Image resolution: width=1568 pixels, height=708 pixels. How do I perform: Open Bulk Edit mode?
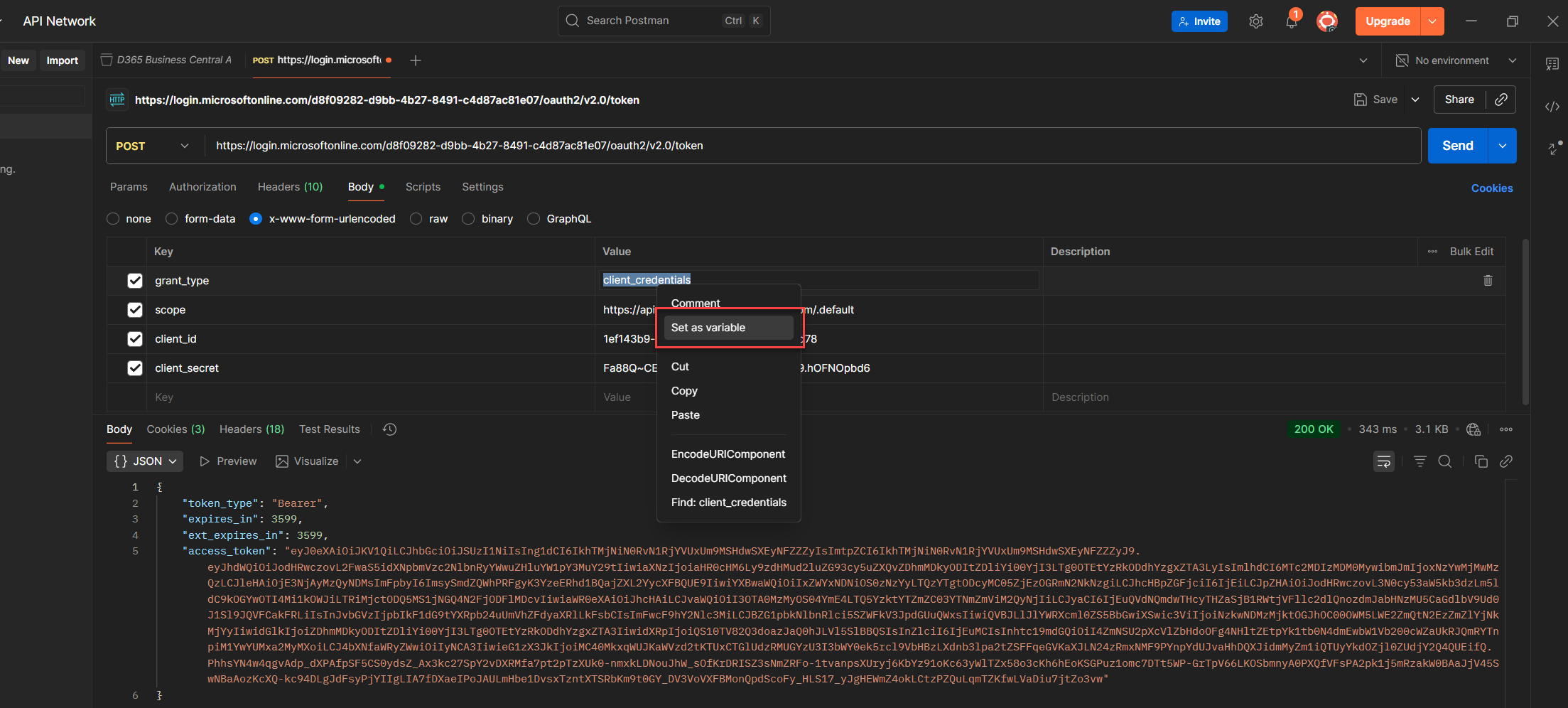(1471, 252)
